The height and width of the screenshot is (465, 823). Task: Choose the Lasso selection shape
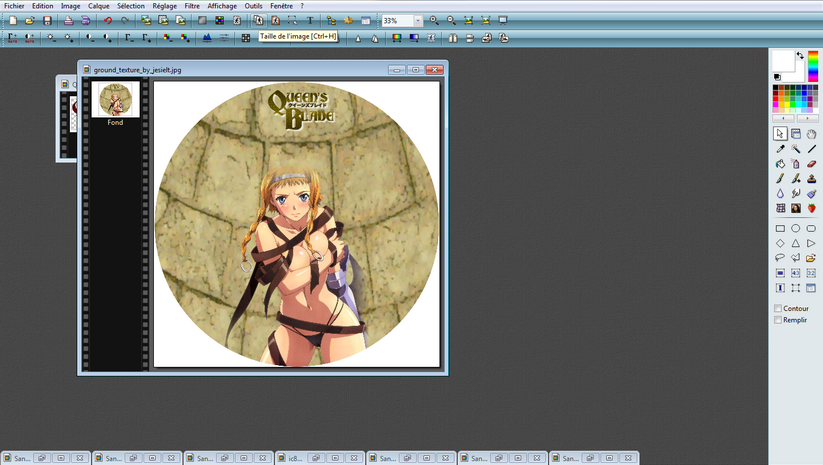780,258
